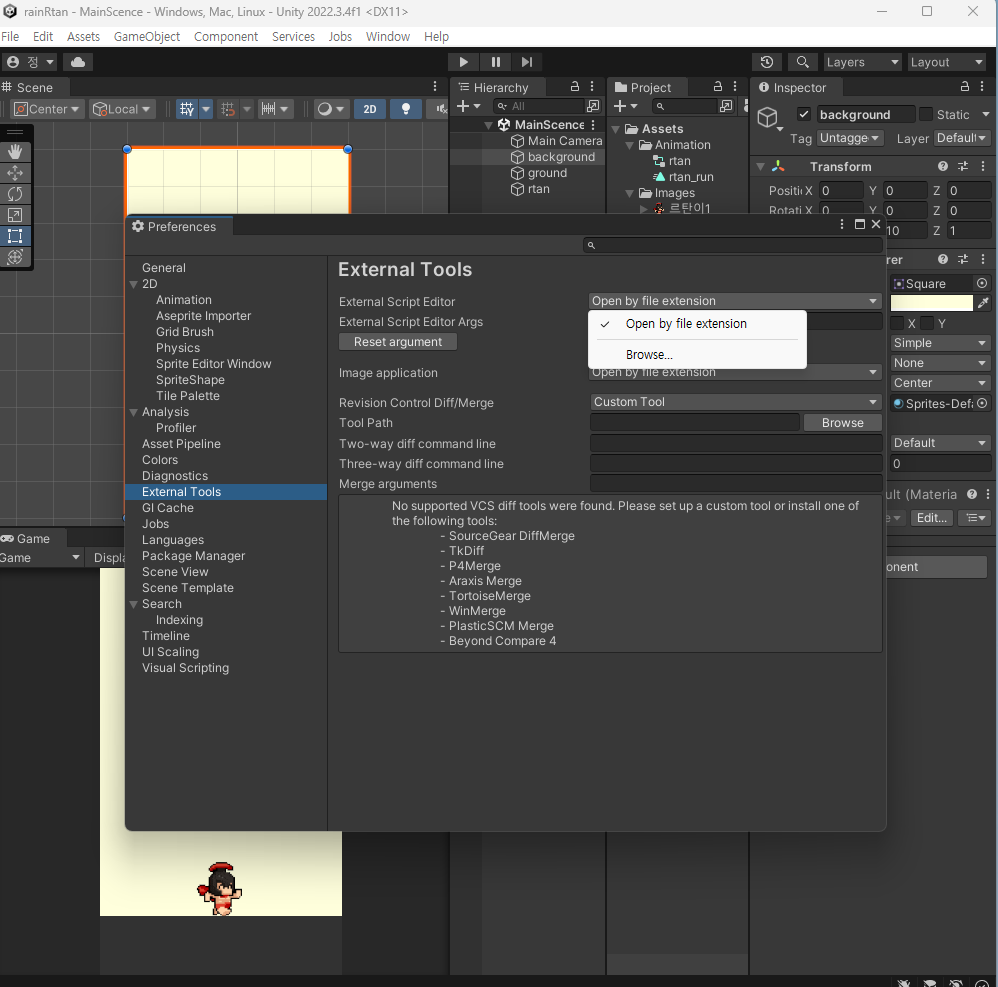Step one frame forward
The image size is (998, 987).
(526, 62)
